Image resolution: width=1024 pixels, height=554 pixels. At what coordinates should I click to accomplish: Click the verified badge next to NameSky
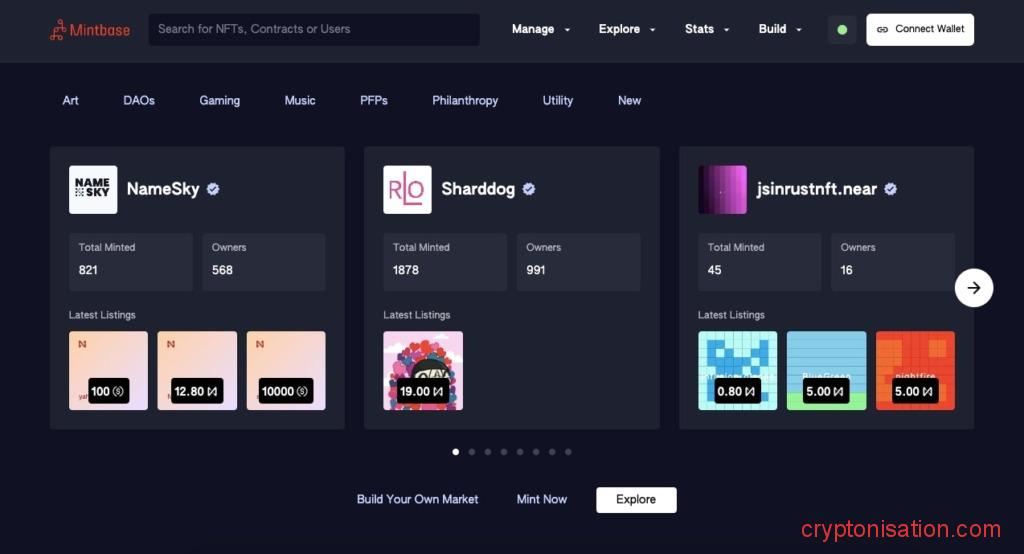(213, 189)
